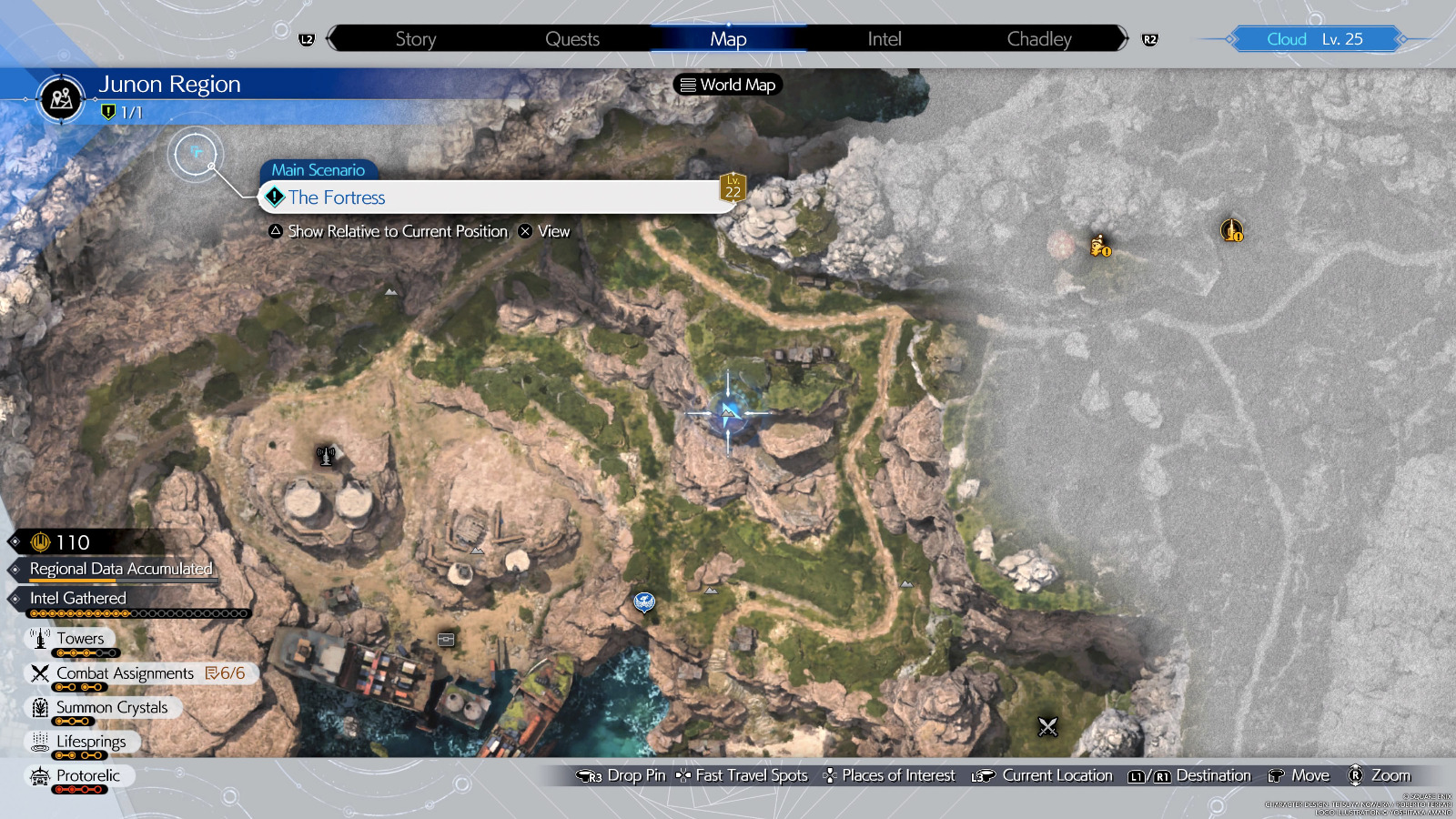Select the crossed-swords combat marker on the map

click(1046, 726)
